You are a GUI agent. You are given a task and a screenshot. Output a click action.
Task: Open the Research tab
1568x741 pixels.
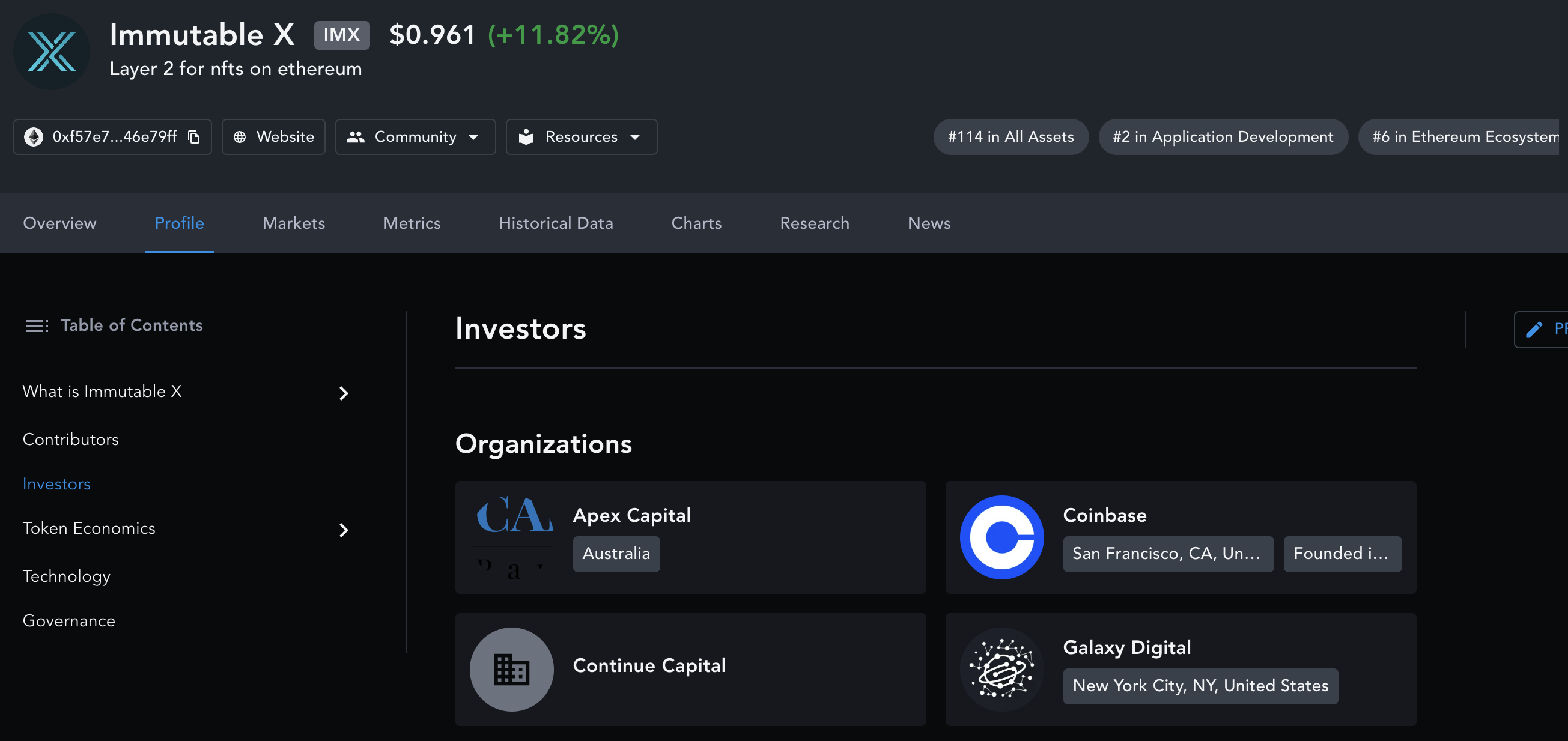click(x=815, y=223)
